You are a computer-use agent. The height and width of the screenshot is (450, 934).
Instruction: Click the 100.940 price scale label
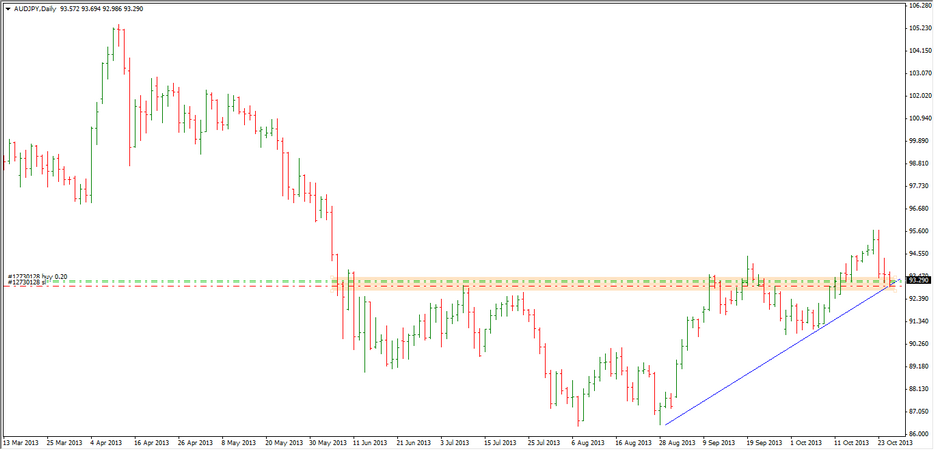(919, 118)
